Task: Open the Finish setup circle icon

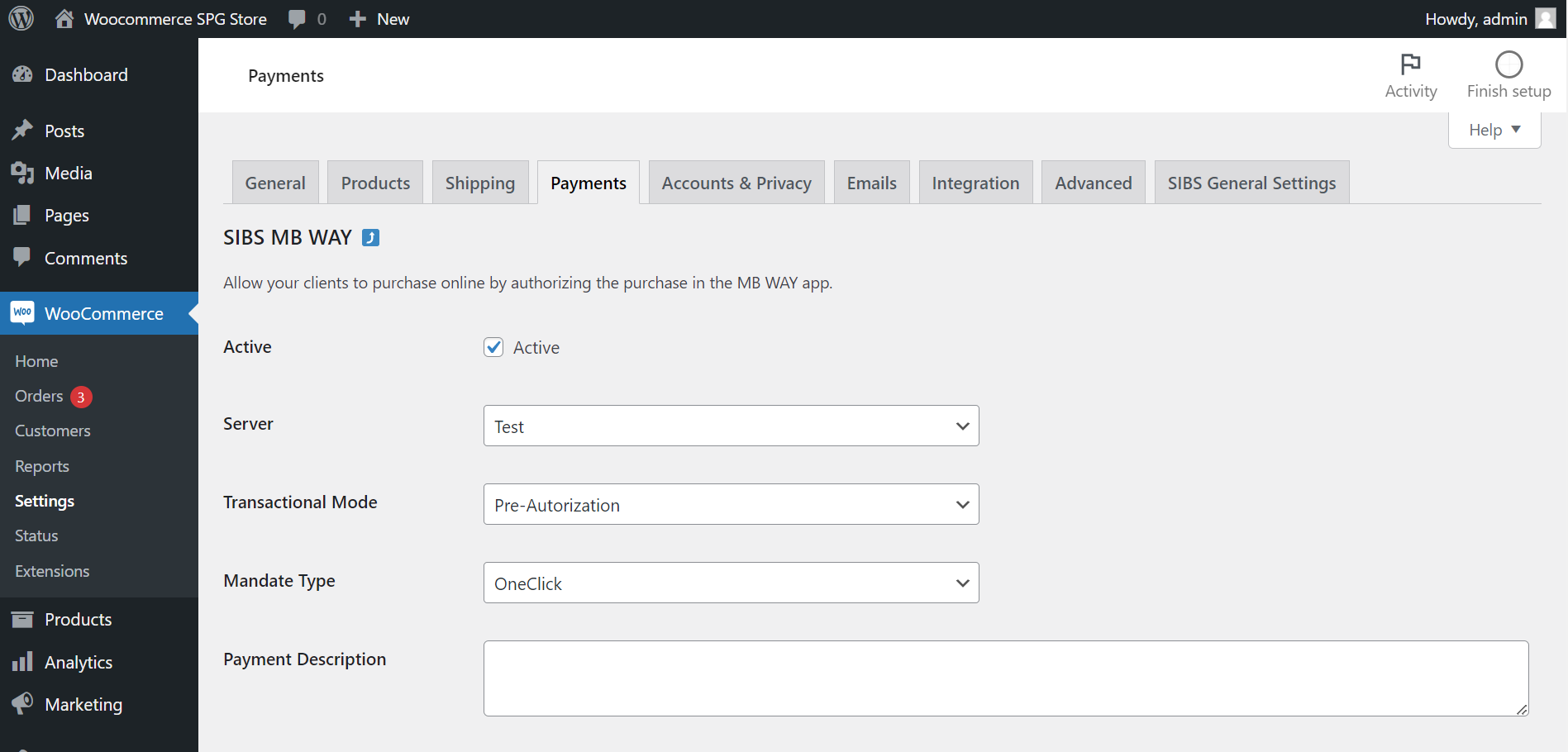Action: (x=1508, y=64)
